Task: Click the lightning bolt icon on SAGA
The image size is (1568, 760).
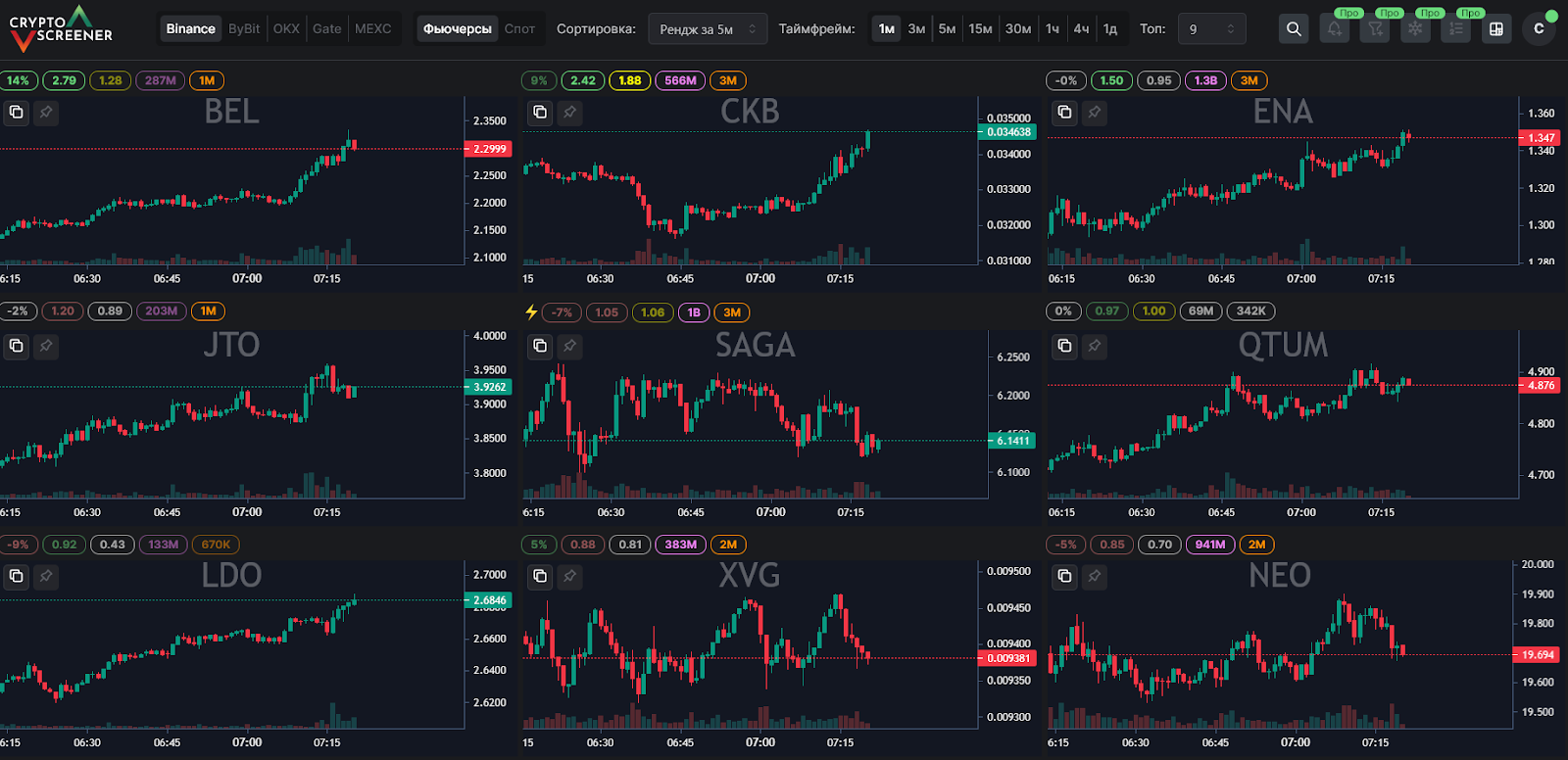Action: coord(531,311)
